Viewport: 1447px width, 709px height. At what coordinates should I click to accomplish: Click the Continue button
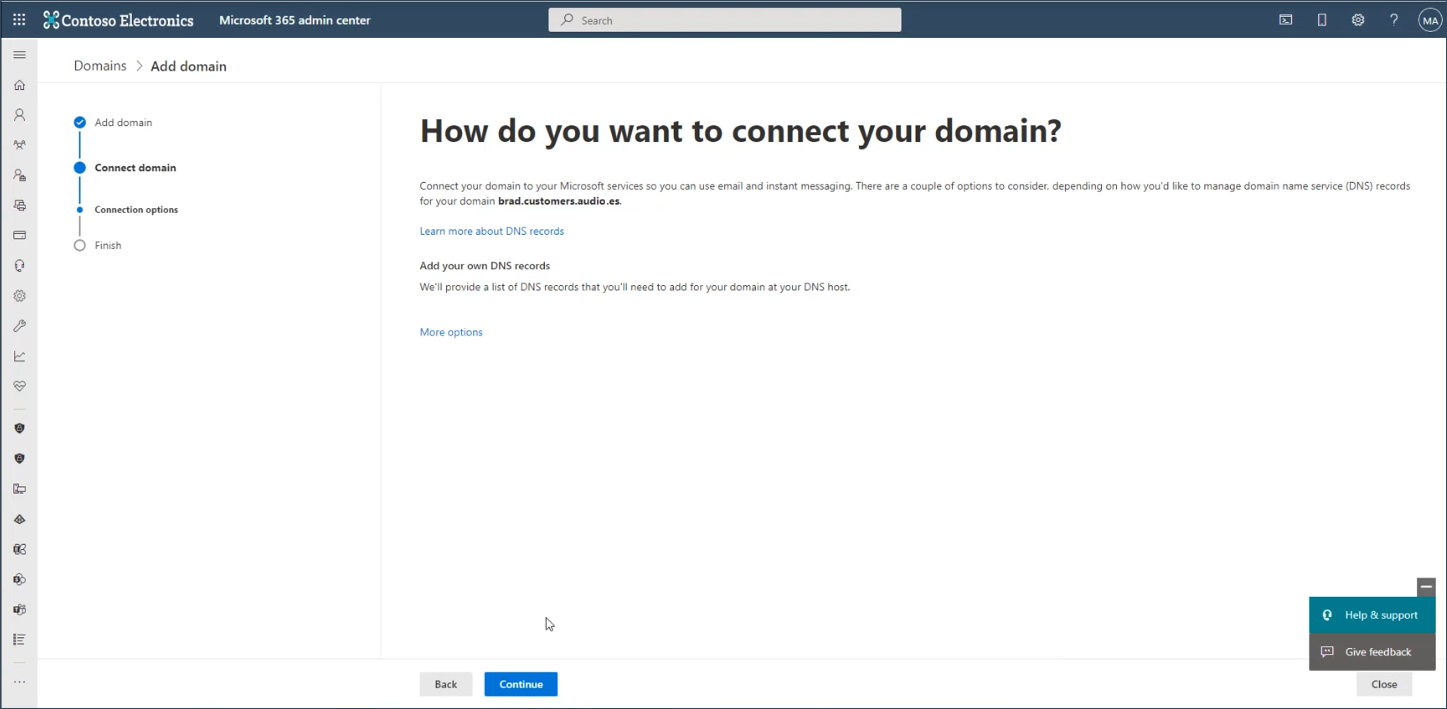click(x=521, y=684)
